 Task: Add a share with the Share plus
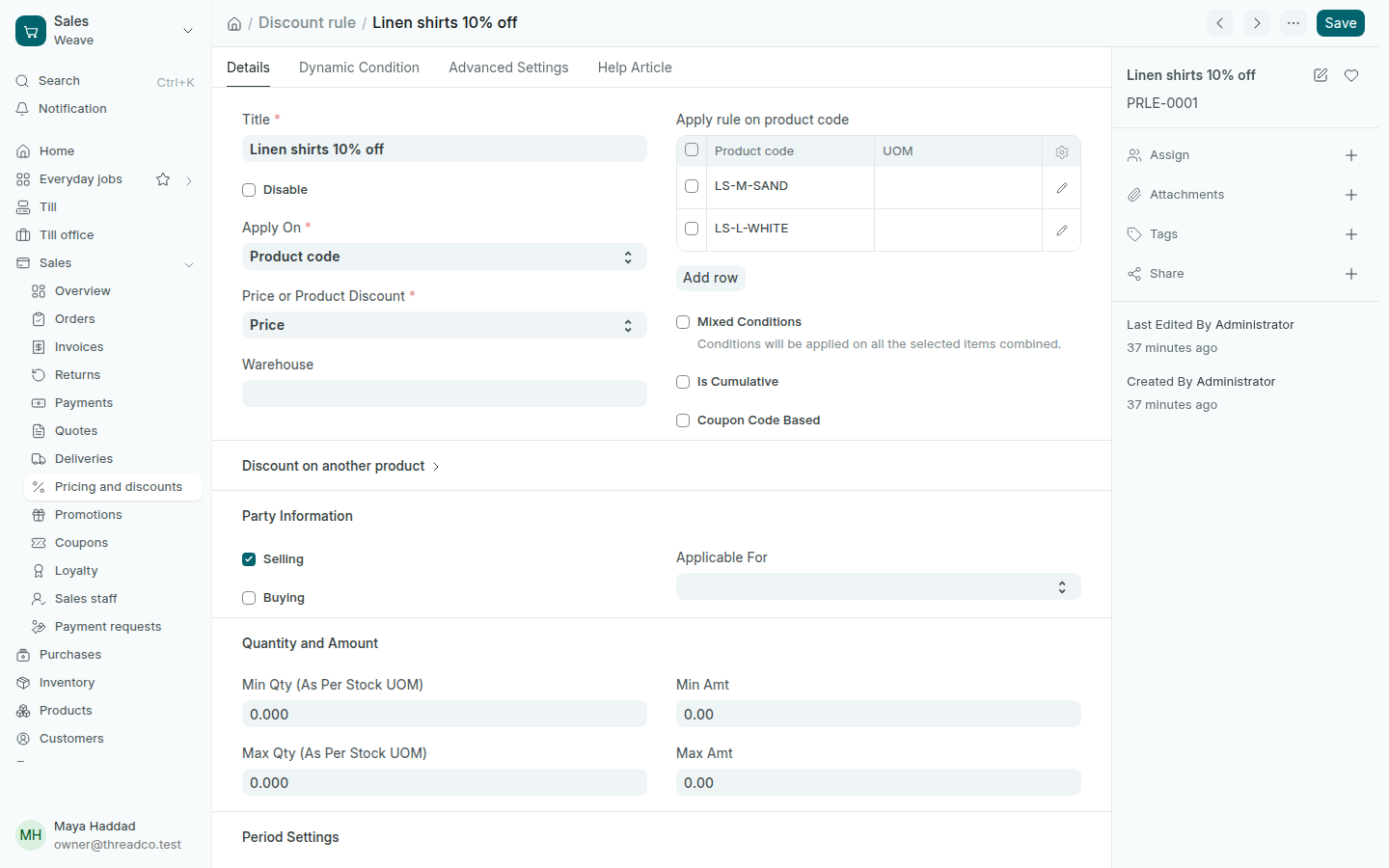tap(1351, 274)
